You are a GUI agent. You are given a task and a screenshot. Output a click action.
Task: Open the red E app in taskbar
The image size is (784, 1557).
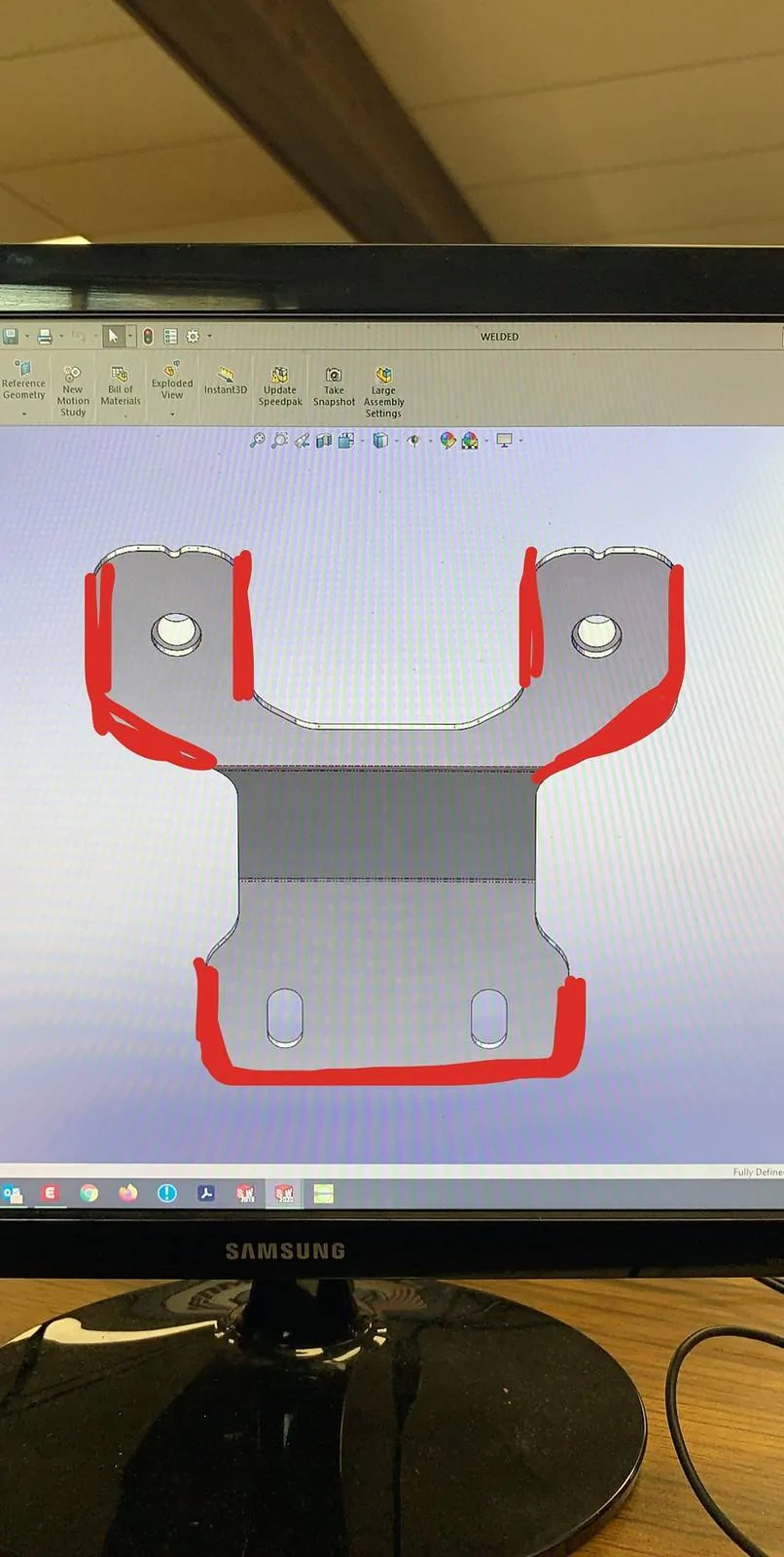[x=50, y=1192]
